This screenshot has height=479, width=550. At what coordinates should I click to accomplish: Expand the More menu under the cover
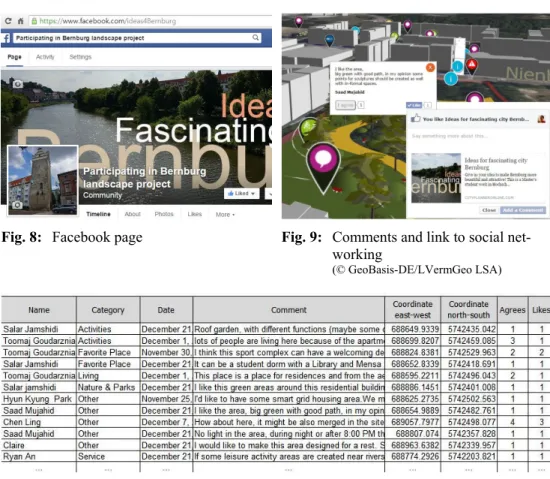(x=225, y=214)
